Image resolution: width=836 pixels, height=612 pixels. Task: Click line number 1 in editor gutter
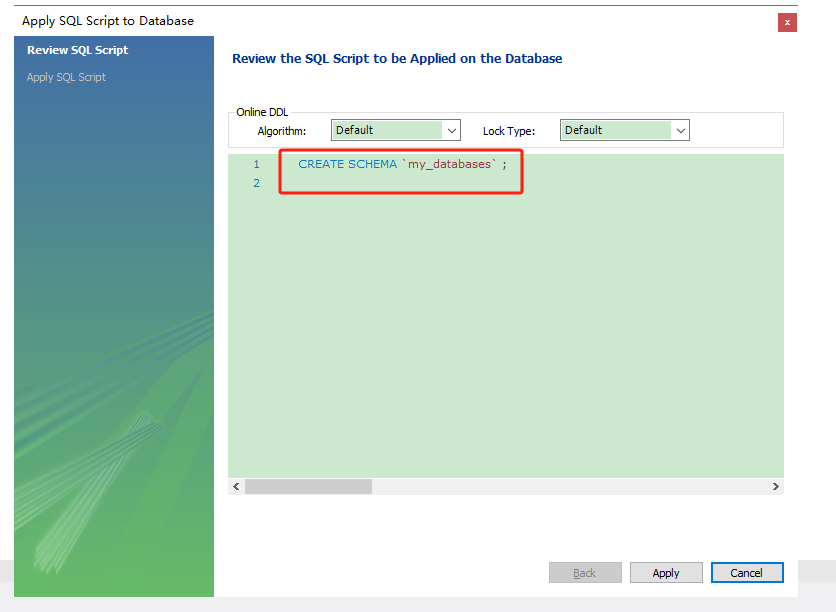[256, 164]
